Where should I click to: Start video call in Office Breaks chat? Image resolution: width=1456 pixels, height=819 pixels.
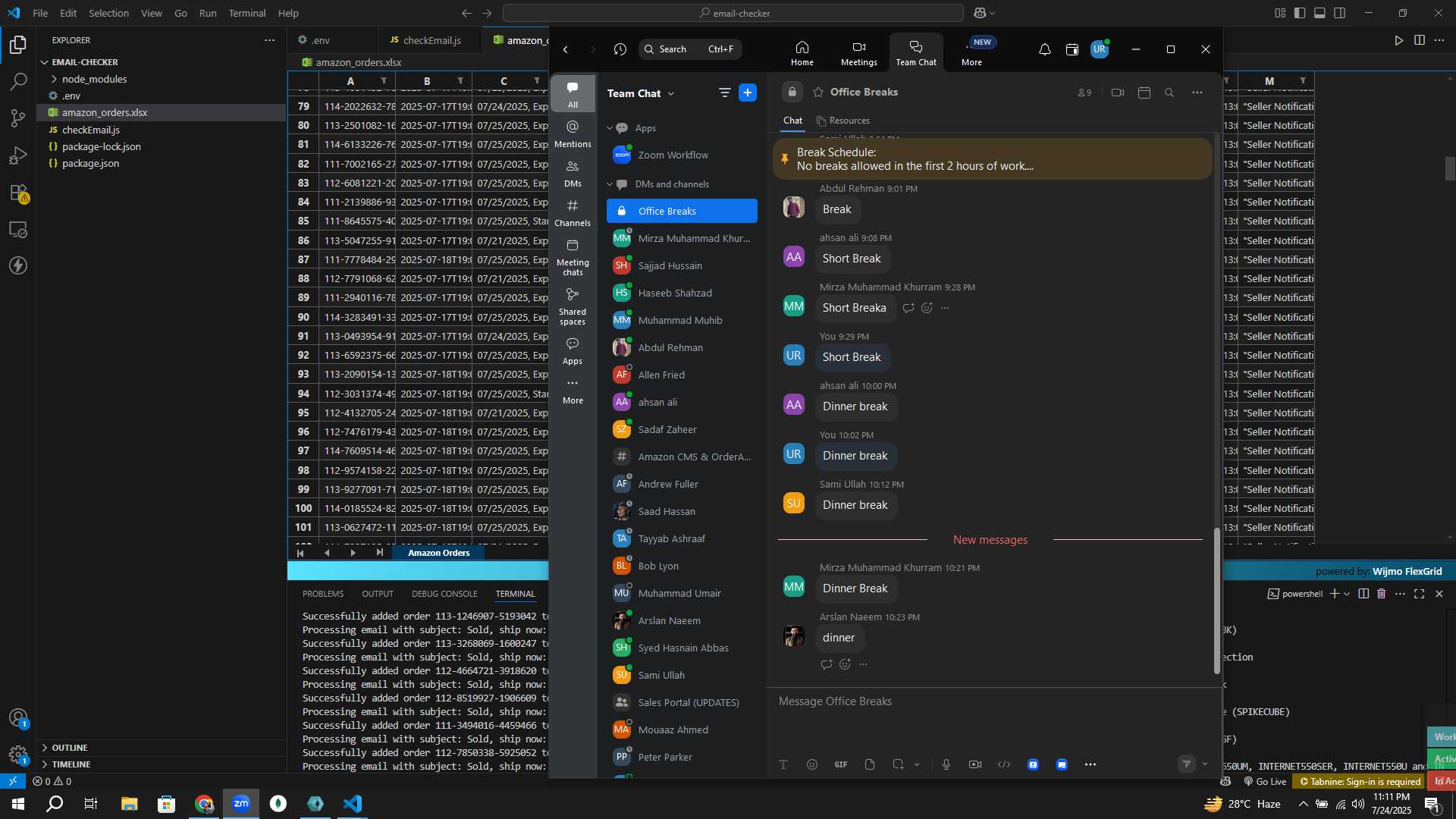point(1117,93)
